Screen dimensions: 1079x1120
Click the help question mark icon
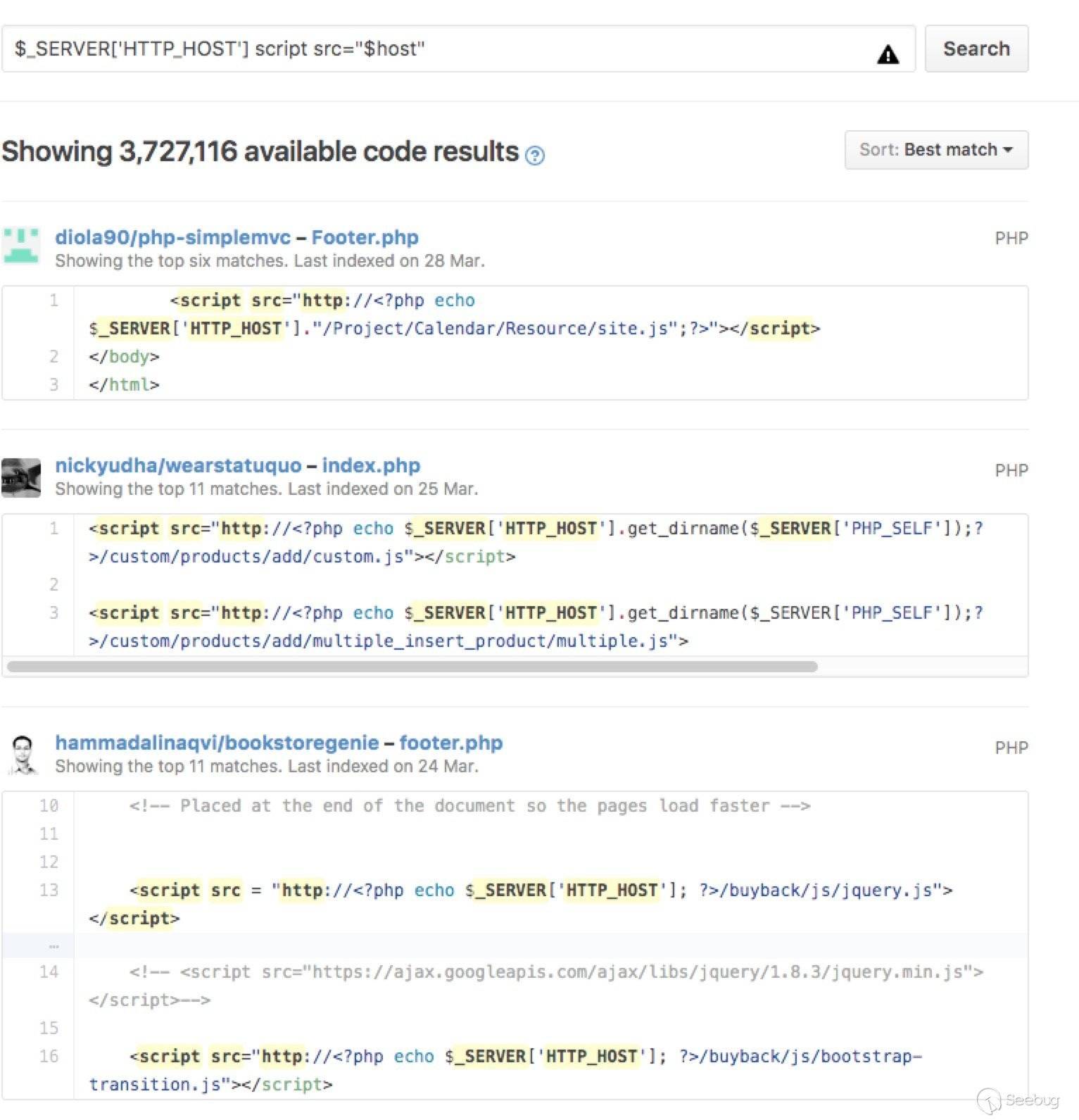(535, 155)
